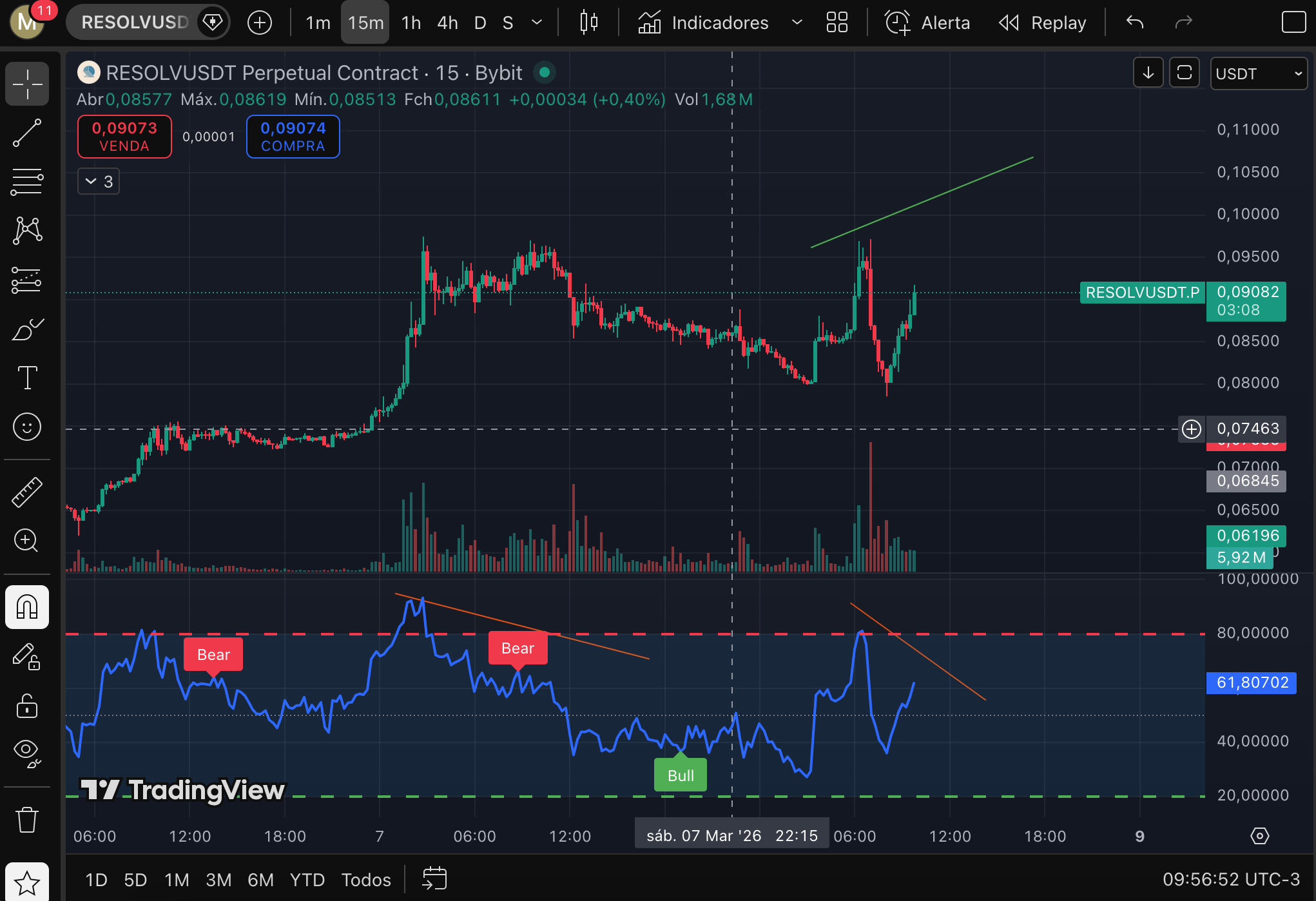Select the trend line drawing tool
Screen dimensions: 1316x901
tap(27, 133)
